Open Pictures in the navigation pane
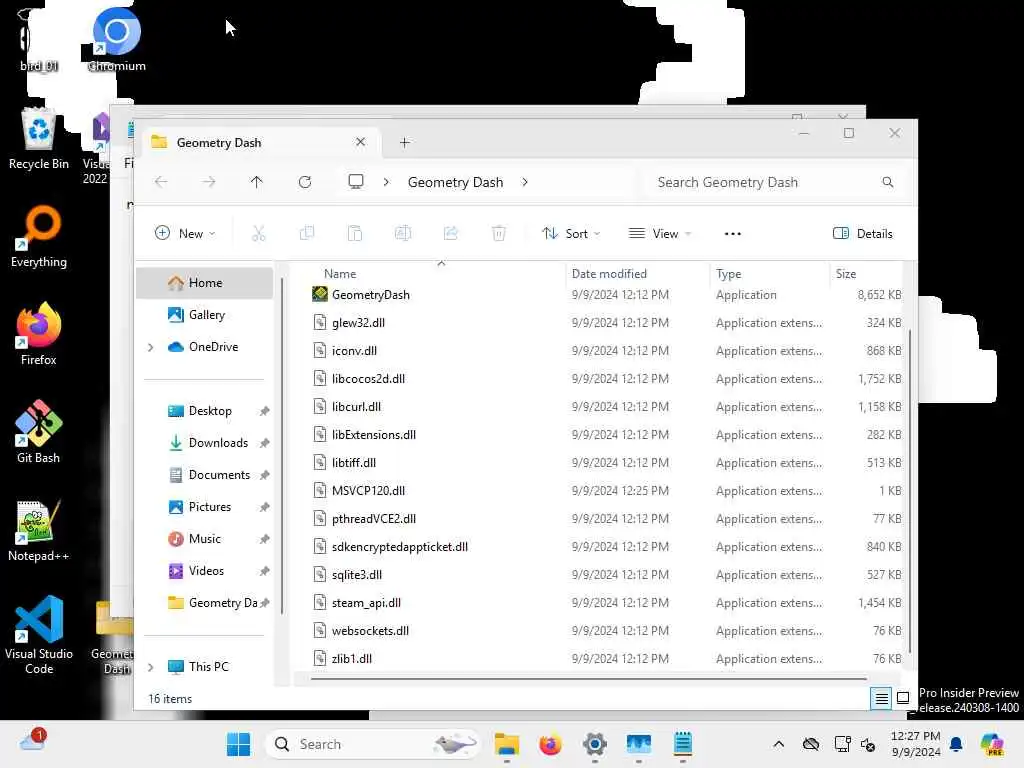This screenshot has height=768, width=1024. point(204,507)
